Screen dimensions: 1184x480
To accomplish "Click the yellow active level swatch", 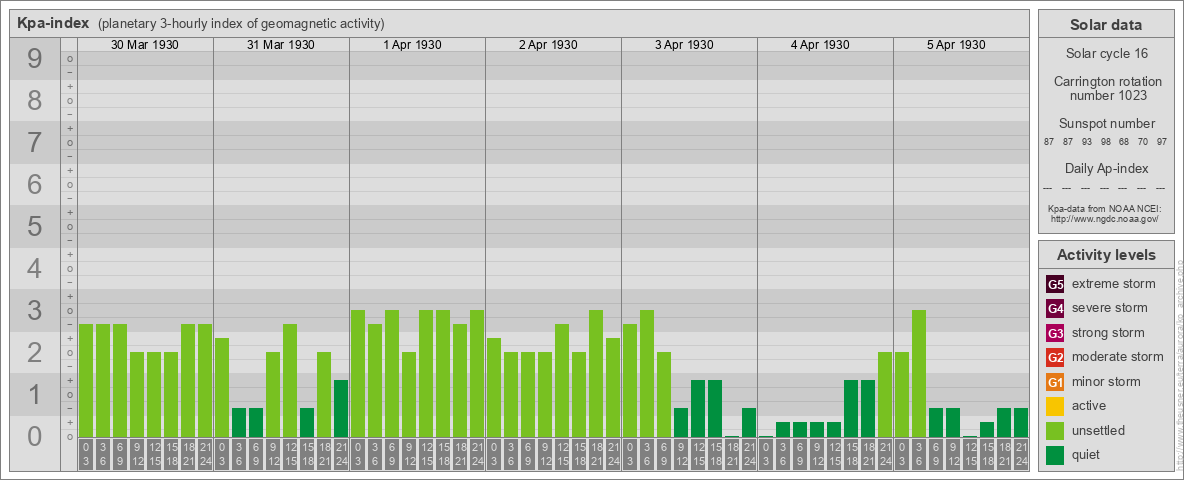I will point(1055,406).
